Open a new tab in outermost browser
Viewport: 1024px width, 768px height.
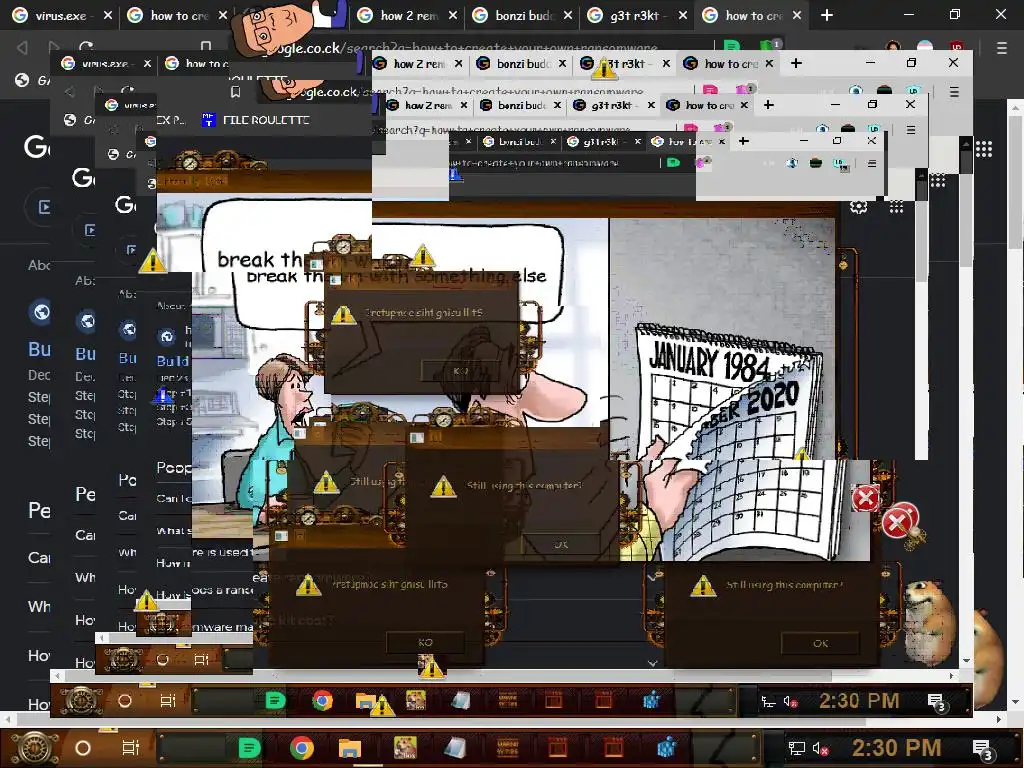coord(827,15)
